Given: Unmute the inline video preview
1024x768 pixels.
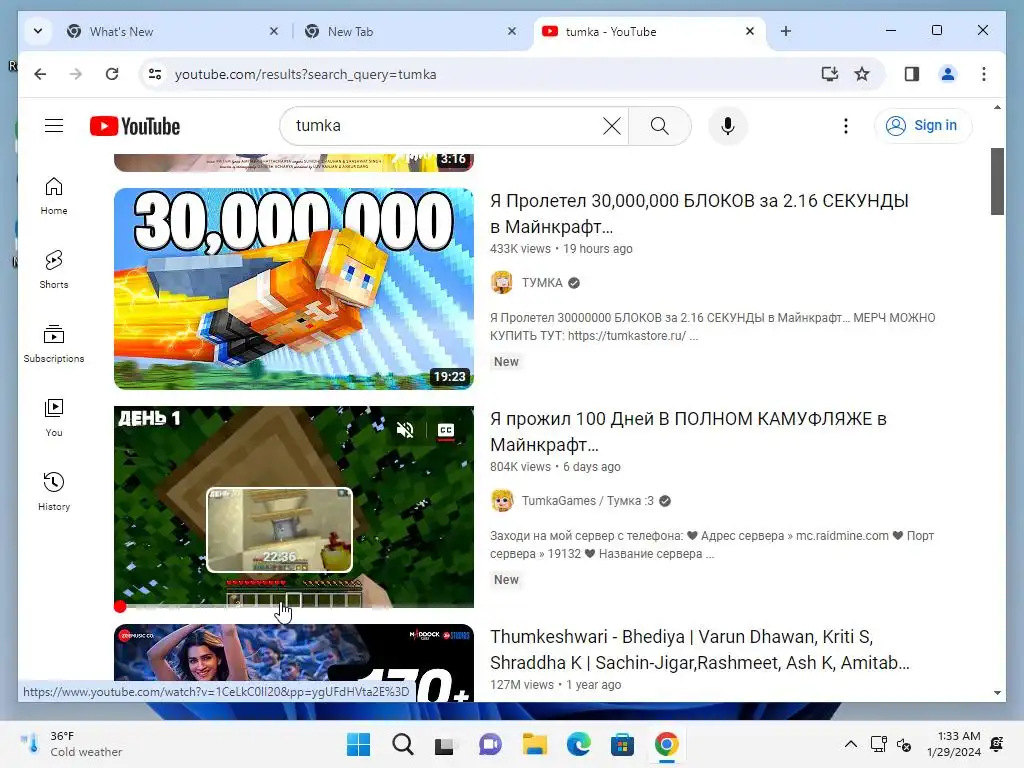Looking at the screenshot, I should click(405, 430).
